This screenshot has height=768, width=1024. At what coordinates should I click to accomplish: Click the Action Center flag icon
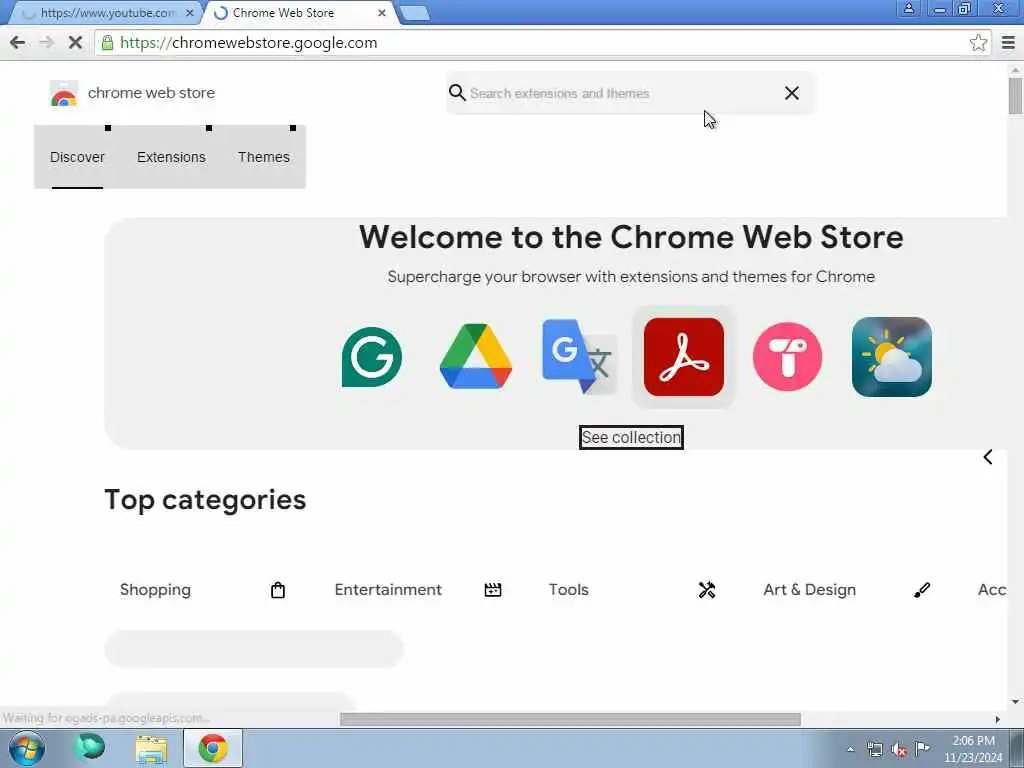point(922,748)
